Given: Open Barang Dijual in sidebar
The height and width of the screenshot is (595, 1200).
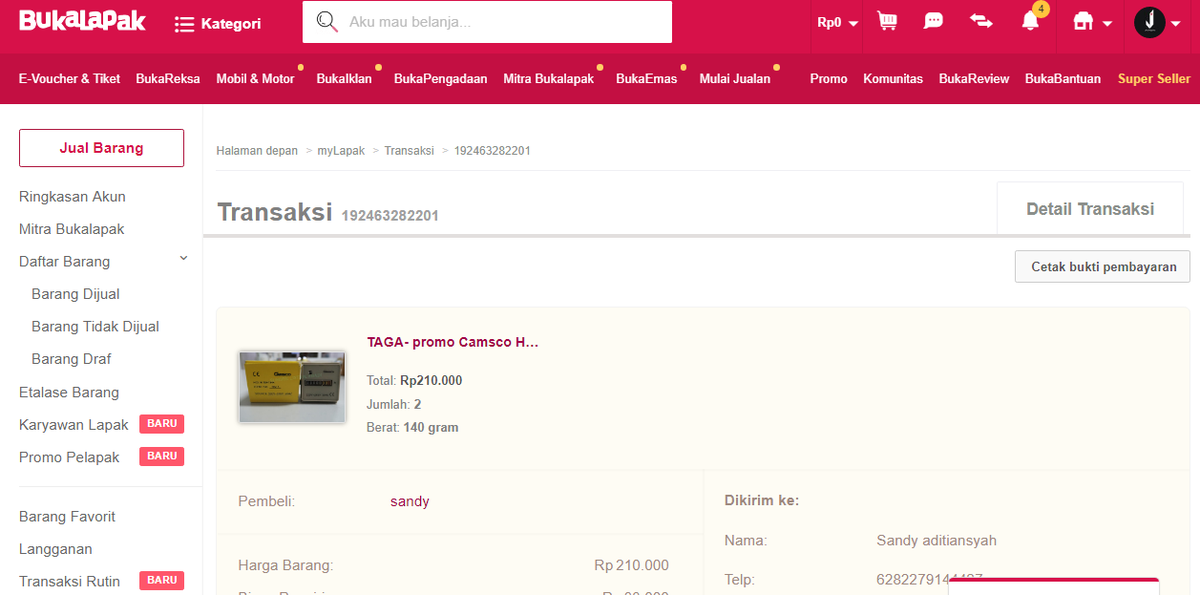Looking at the screenshot, I should [x=75, y=294].
